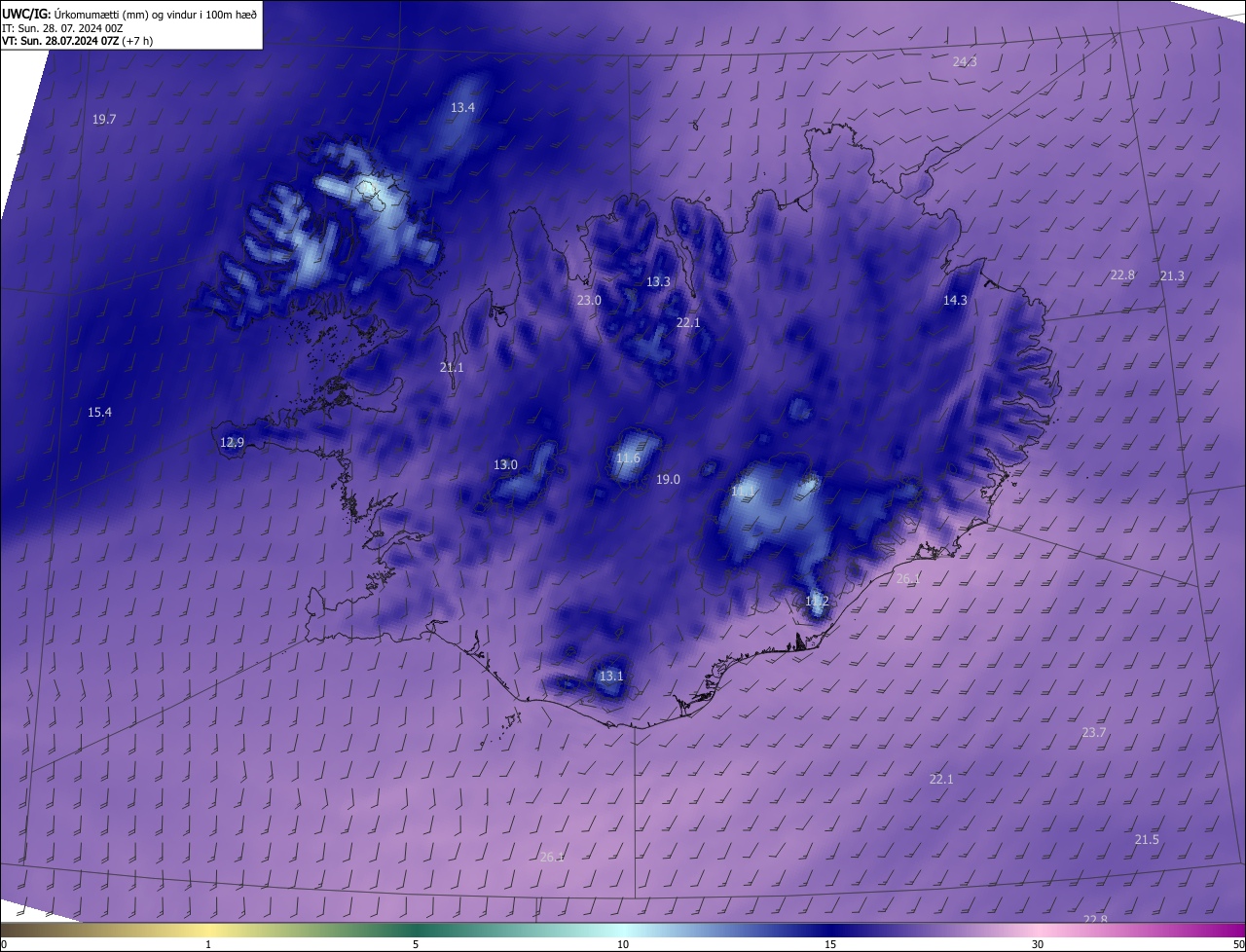The image size is (1246, 952).
Task: Click the yellow section of the colour scale
Action: coord(209,930)
